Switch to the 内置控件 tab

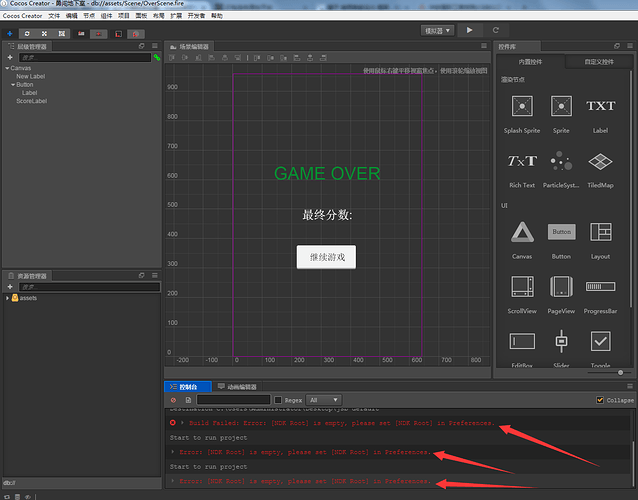tap(530, 62)
